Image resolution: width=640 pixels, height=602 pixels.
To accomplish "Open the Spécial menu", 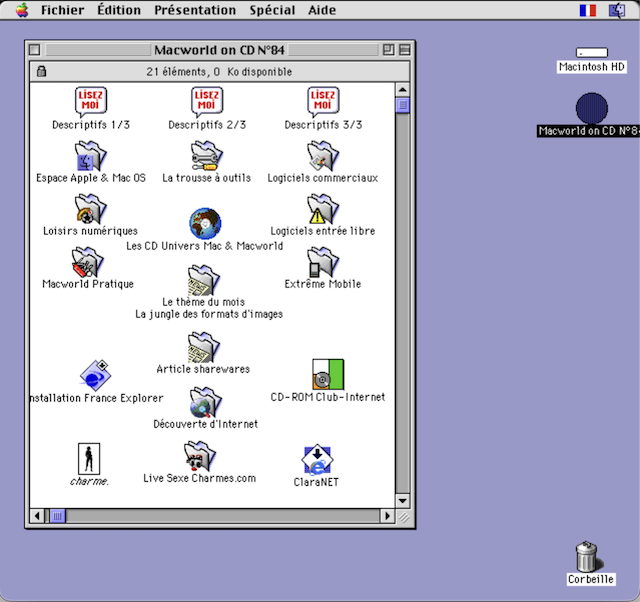I will pyautogui.click(x=272, y=10).
